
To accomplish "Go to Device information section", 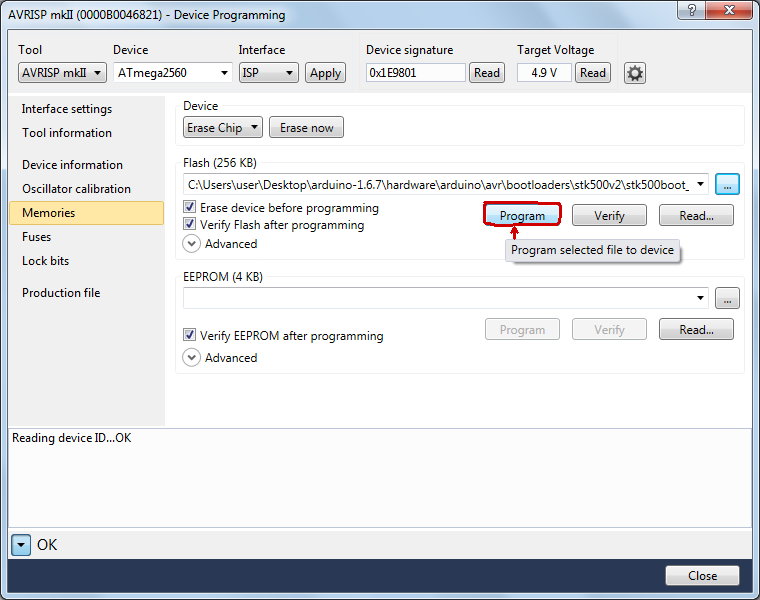I will 72,165.
